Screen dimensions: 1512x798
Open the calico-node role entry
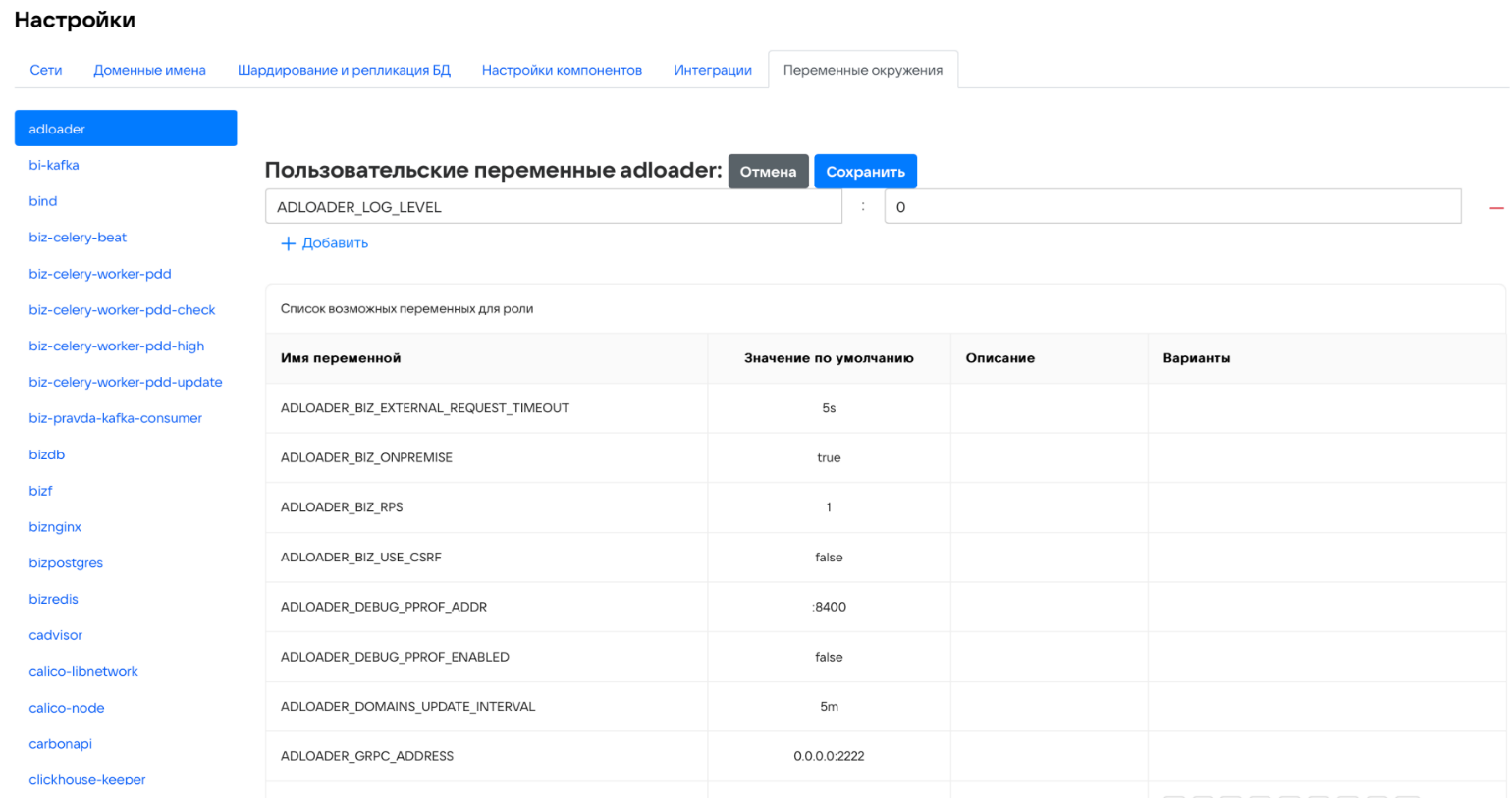[x=67, y=708]
